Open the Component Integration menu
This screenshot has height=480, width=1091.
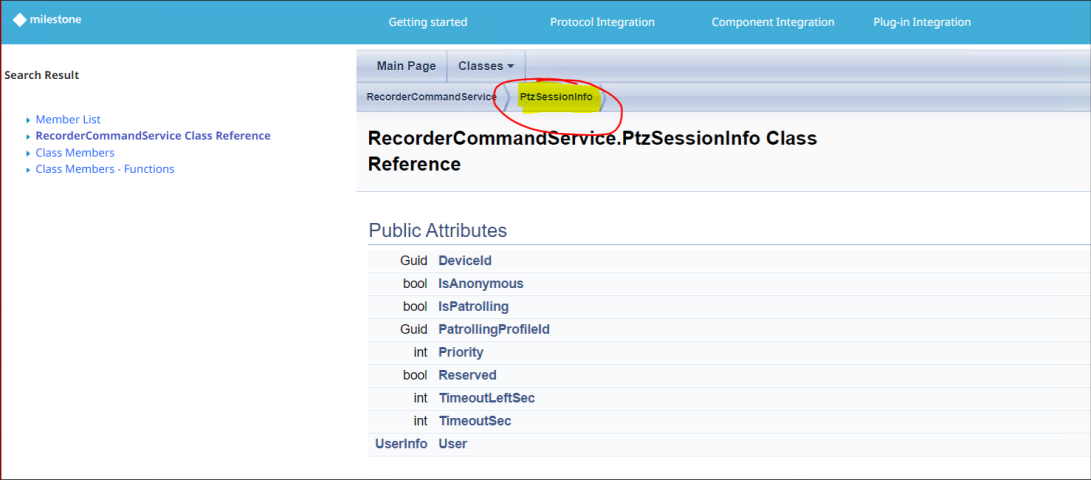(x=771, y=22)
